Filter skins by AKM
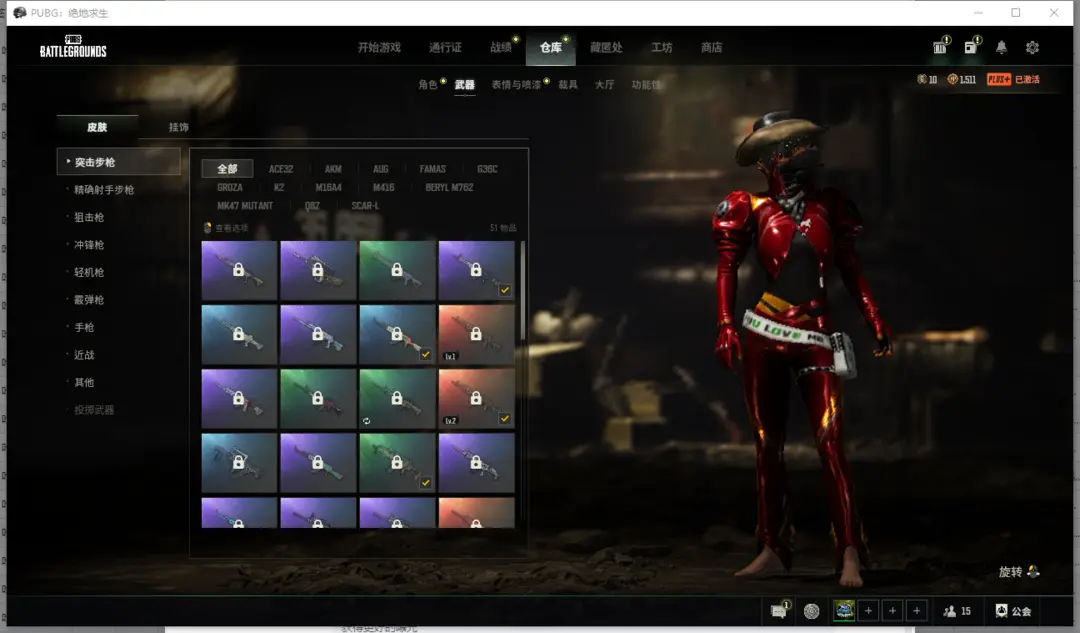Screen dimensions: 1080x633 333,169
